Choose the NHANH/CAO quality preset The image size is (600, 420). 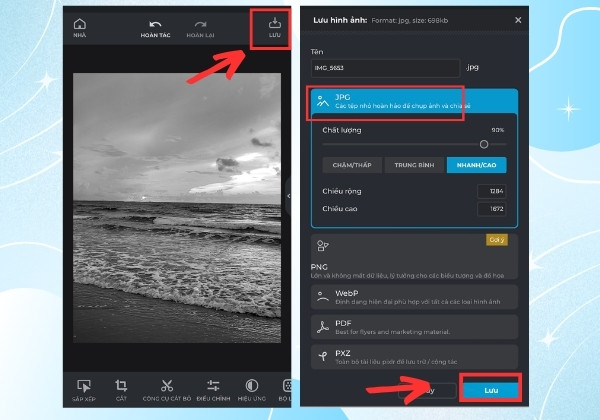[x=476, y=165]
